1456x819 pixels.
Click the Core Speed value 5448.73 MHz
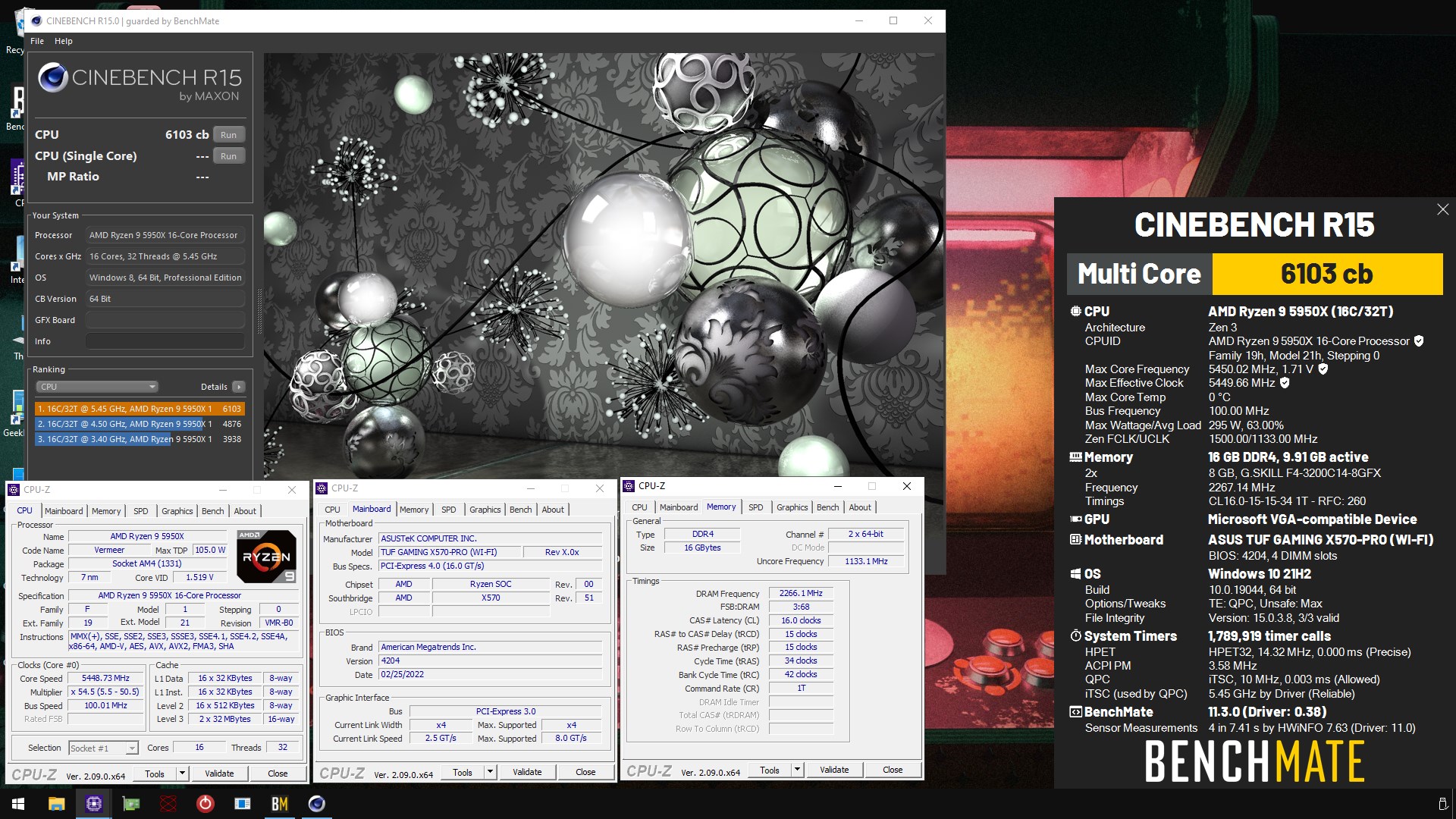coord(105,679)
